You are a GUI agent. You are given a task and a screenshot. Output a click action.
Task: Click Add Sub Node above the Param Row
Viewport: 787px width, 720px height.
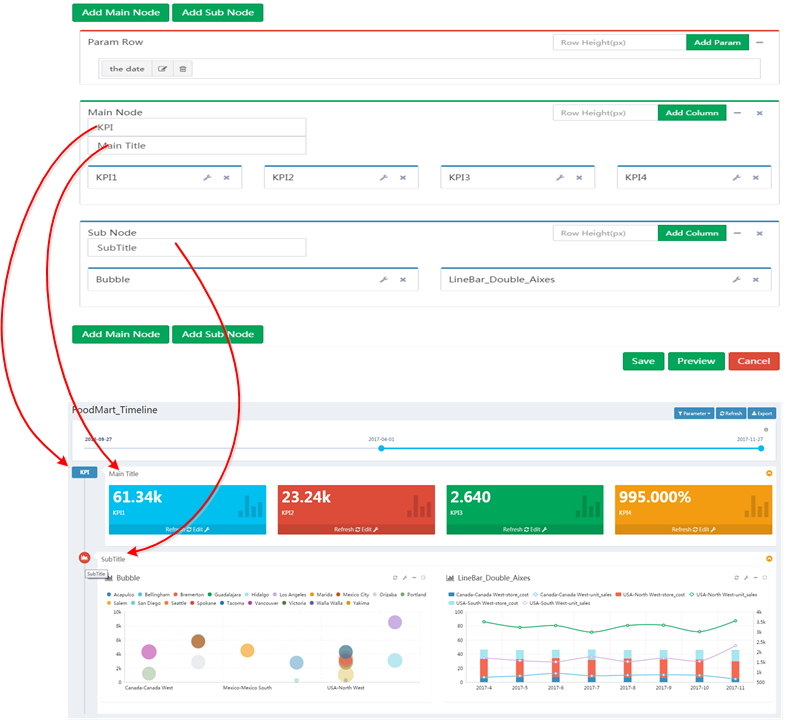coord(217,13)
